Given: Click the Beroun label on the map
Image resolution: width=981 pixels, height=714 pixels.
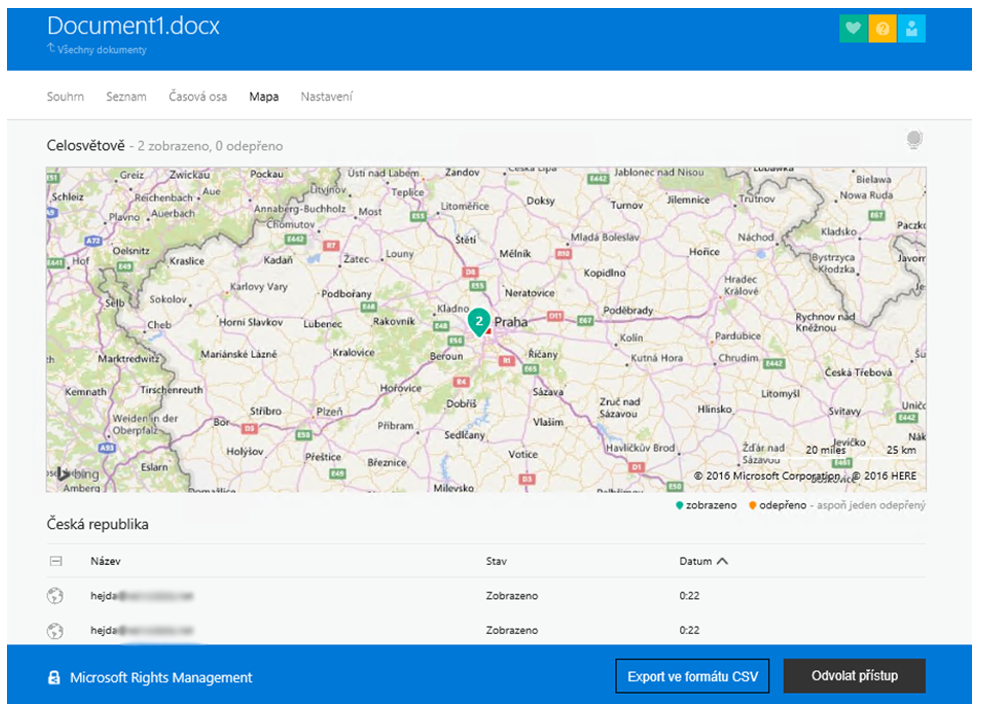Looking at the screenshot, I should [x=447, y=356].
